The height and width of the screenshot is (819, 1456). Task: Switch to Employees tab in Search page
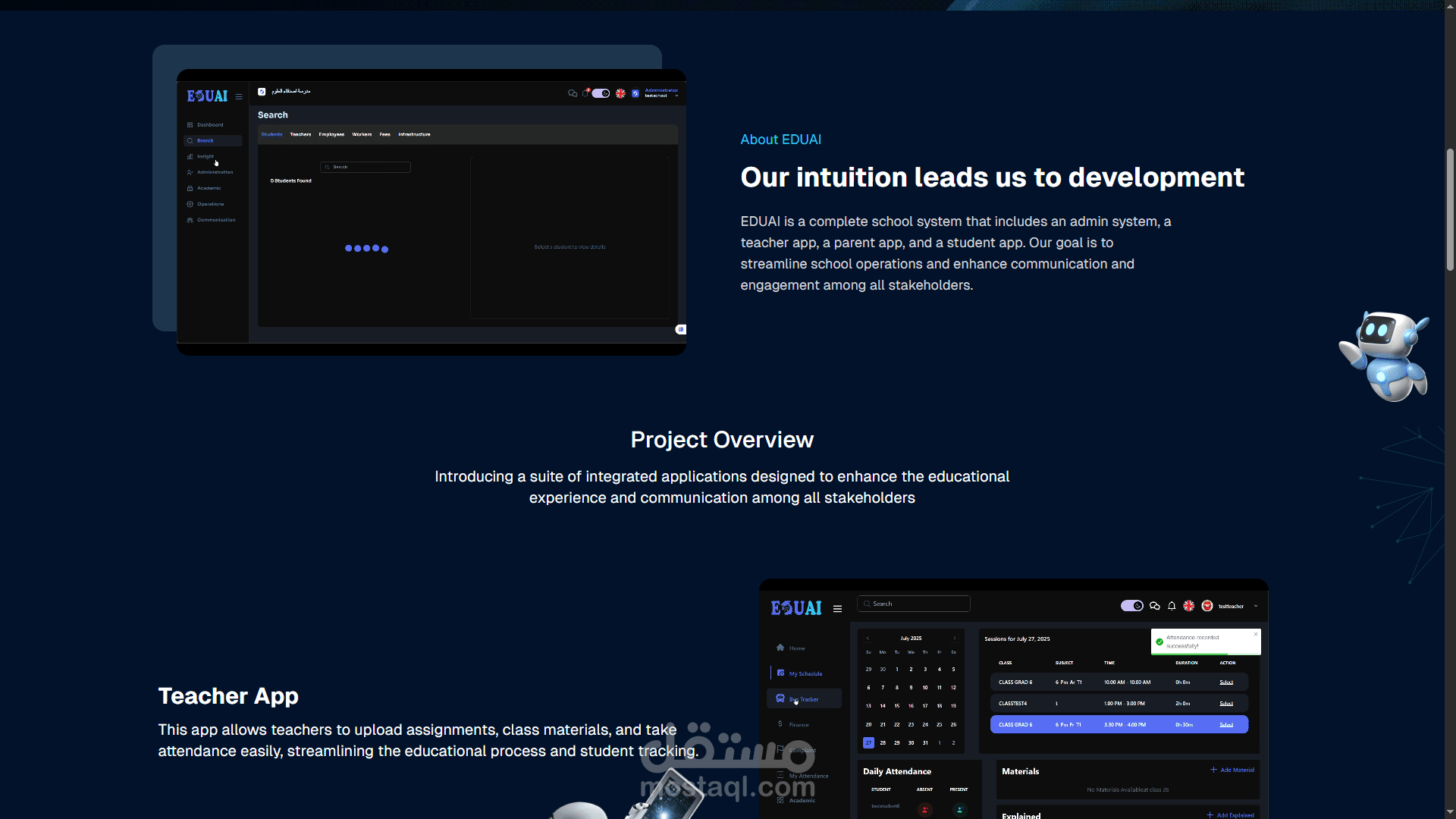331,134
